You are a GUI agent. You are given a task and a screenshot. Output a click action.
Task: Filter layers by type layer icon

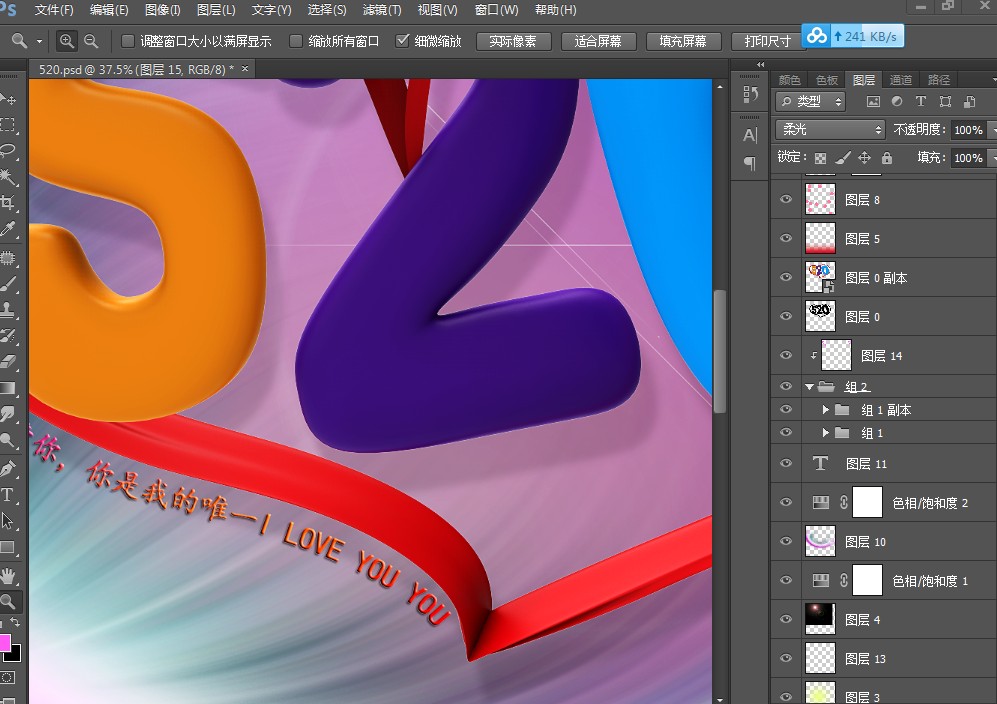(x=920, y=102)
